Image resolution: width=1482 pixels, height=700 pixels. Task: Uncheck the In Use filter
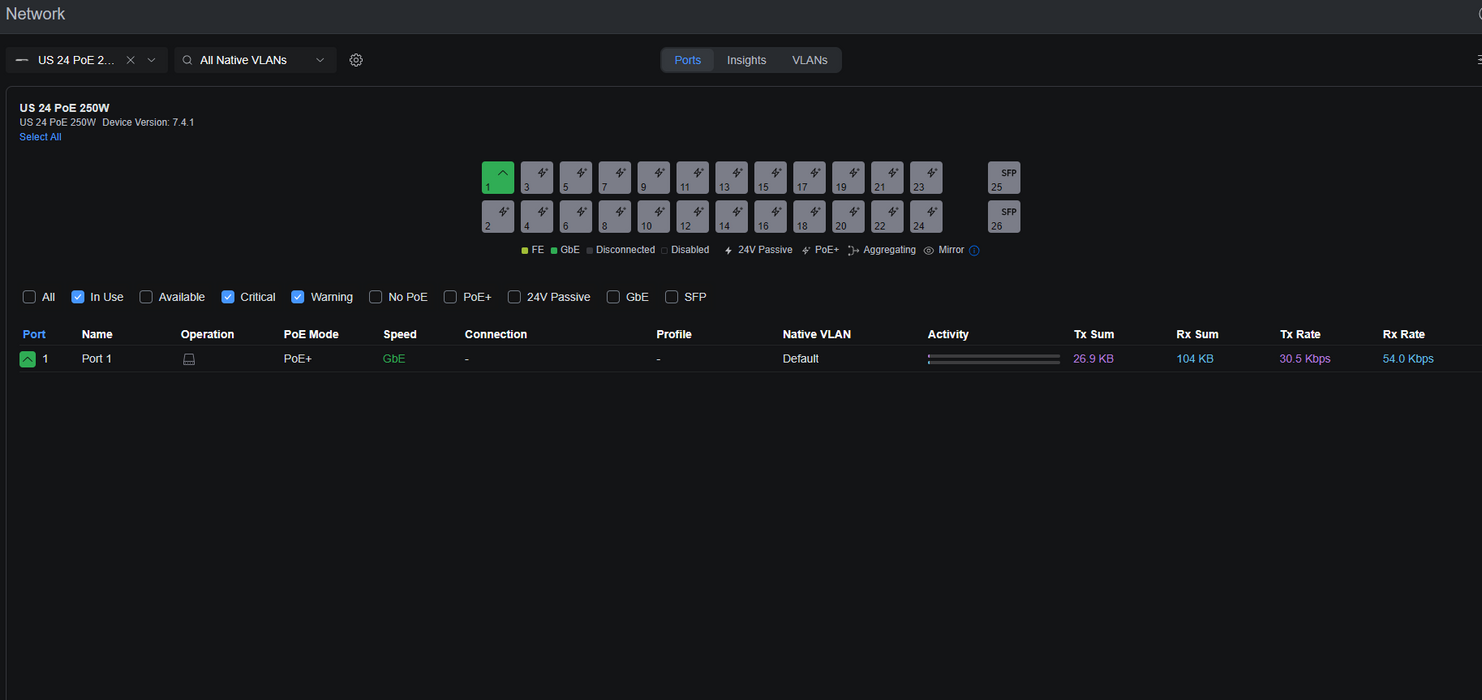click(78, 297)
